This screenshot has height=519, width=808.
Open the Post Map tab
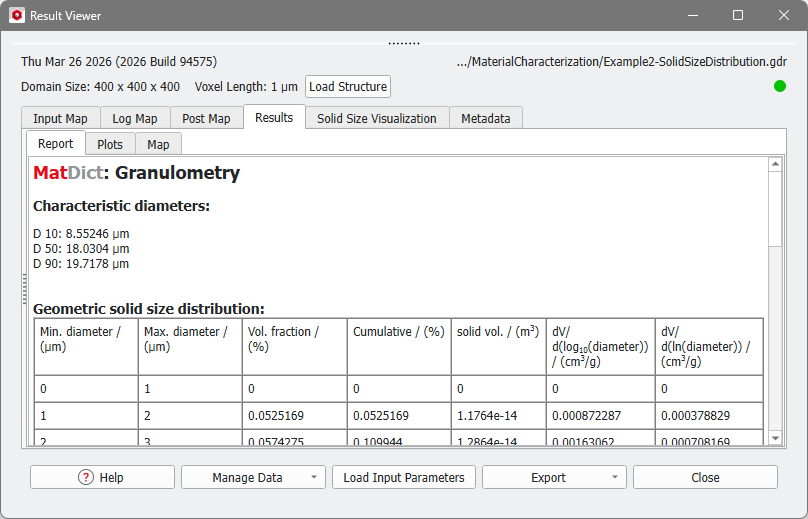click(206, 119)
